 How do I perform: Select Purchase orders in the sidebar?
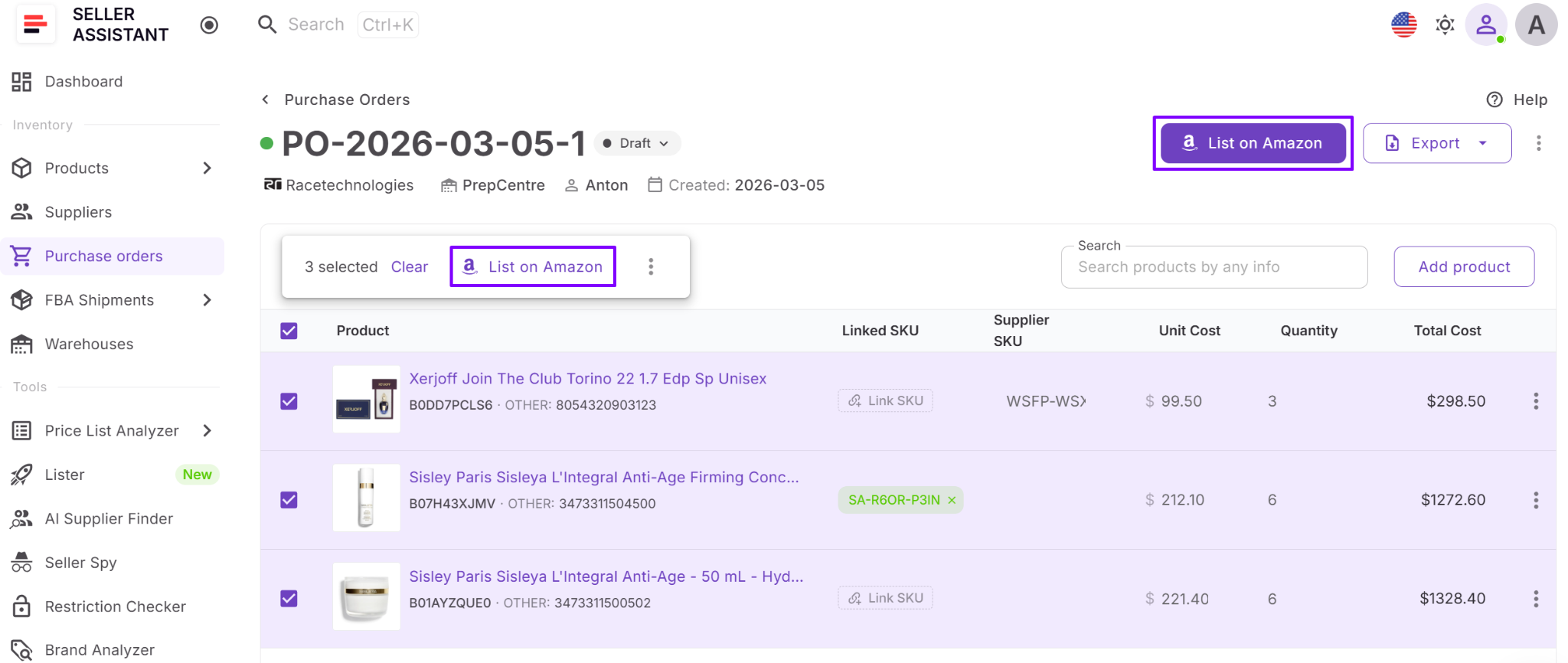(113, 256)
